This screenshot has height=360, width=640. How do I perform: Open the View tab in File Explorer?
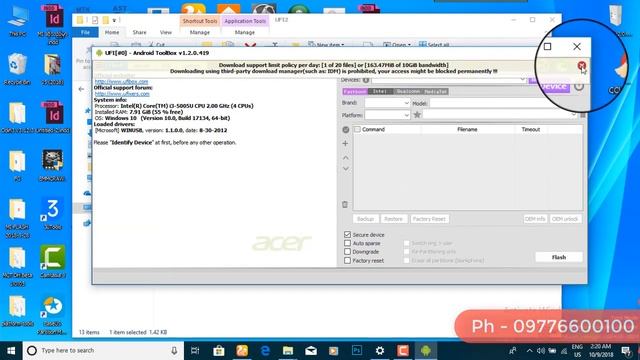166,32
